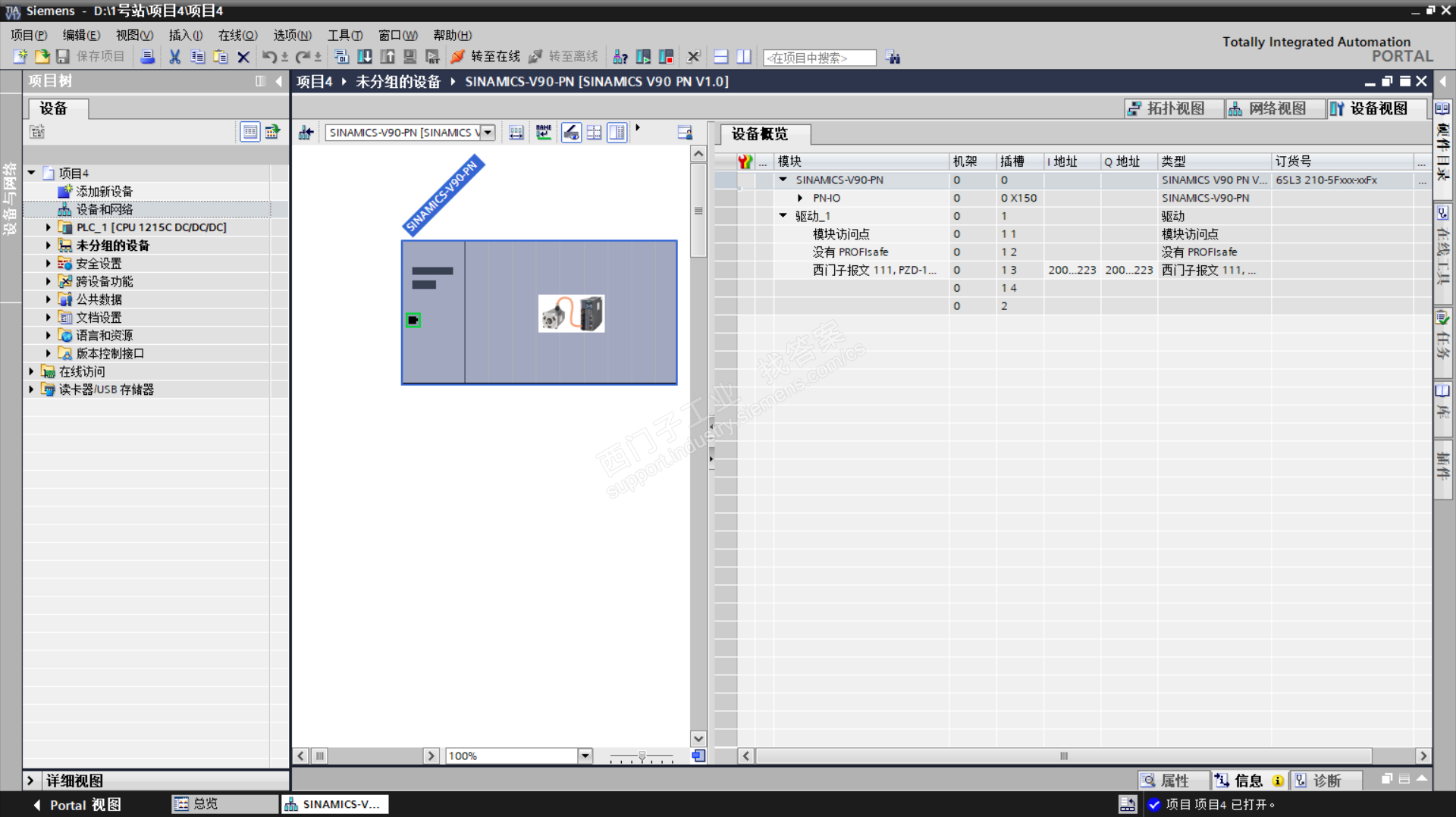This screenshot has width=1456, height=817.
Task: Click the copy icon in the toolbar
Action: 198,57
